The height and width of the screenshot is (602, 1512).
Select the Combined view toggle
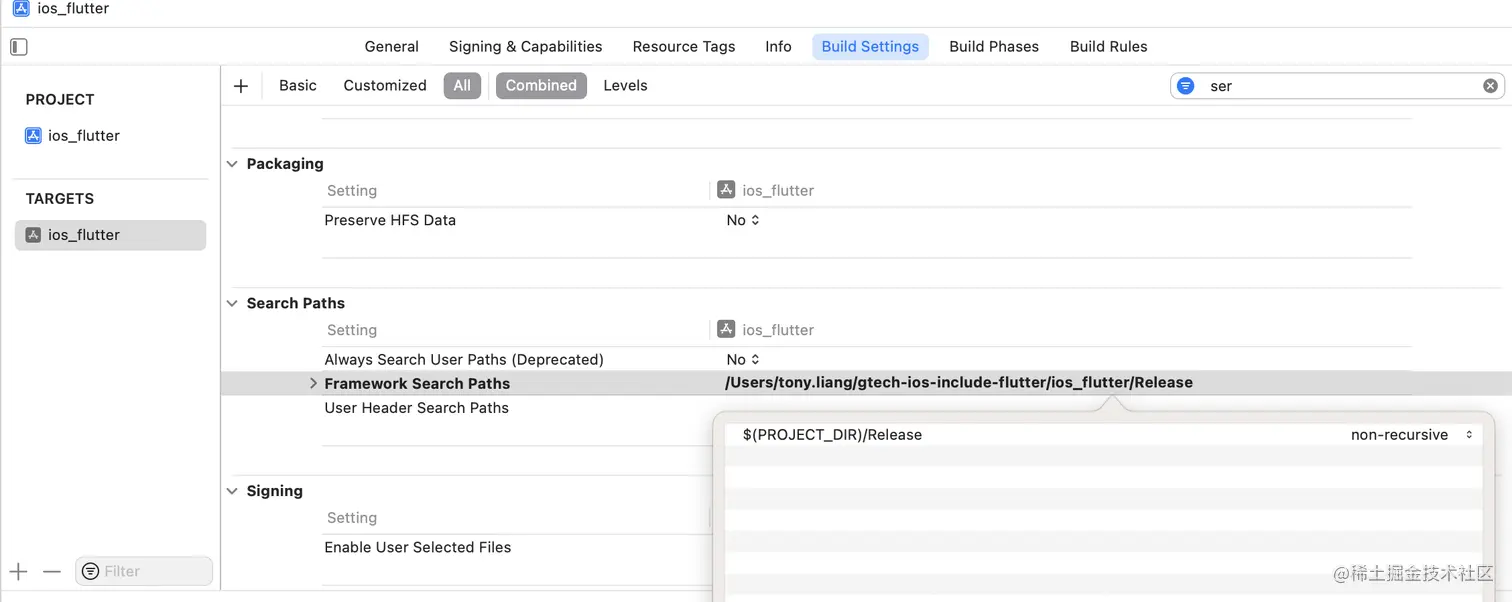pos(541,86)
